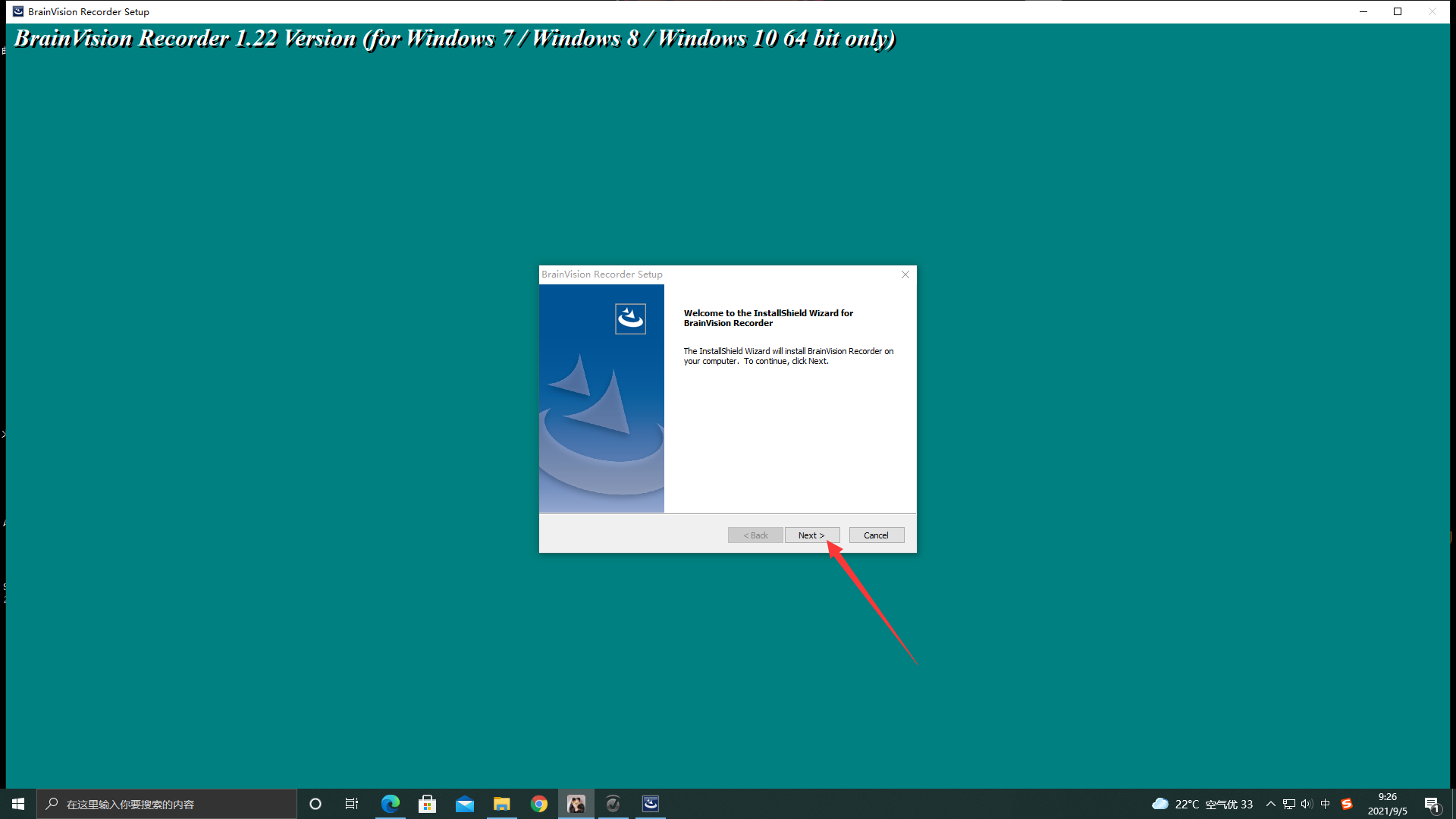Open Microsoft Edge from the taskbar
The width and height of the screenshot is (1456, 819).
[390, 804]
